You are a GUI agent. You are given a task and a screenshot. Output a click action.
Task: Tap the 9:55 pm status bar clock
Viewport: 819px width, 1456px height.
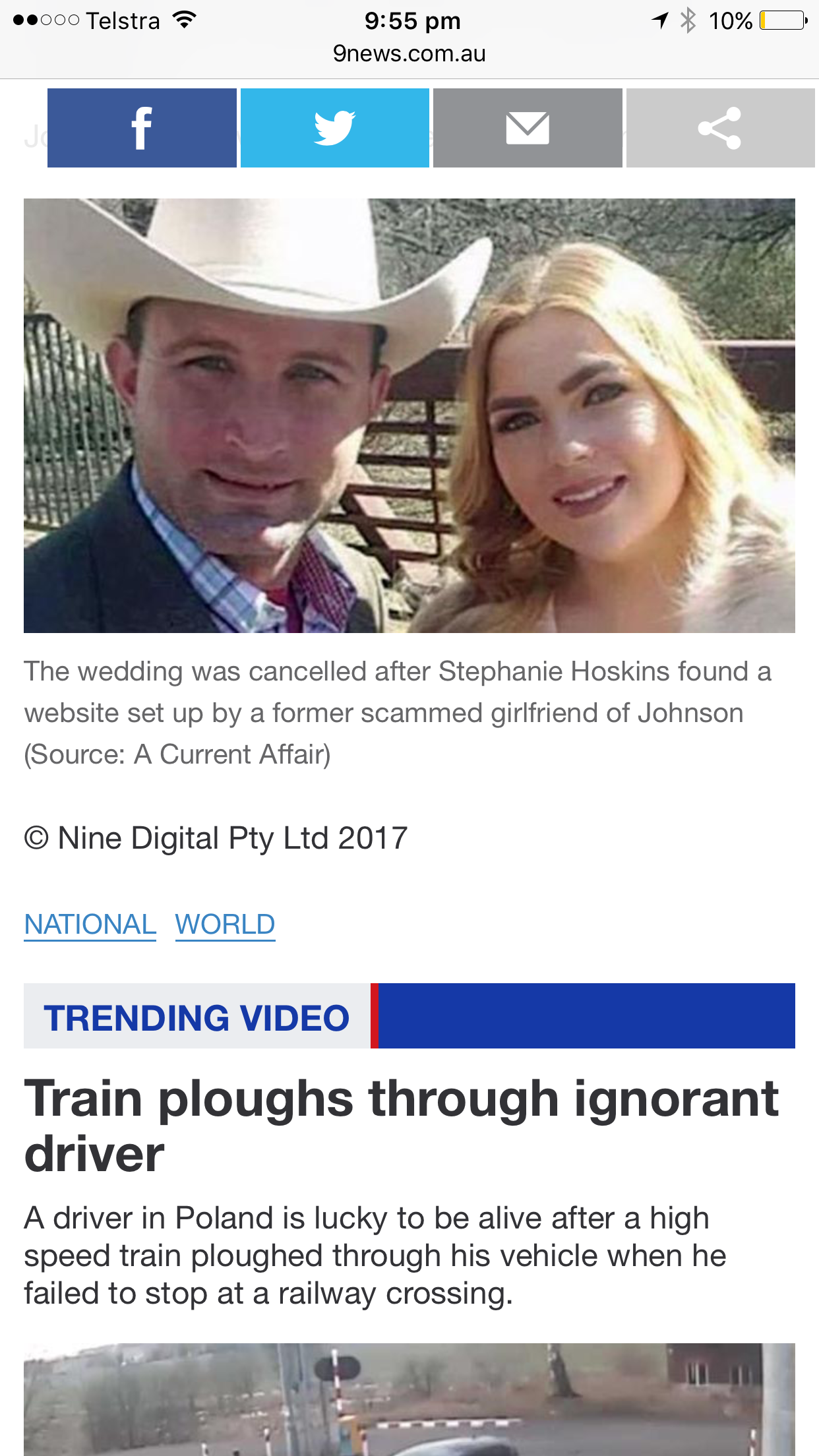click(x=413, y=20)
